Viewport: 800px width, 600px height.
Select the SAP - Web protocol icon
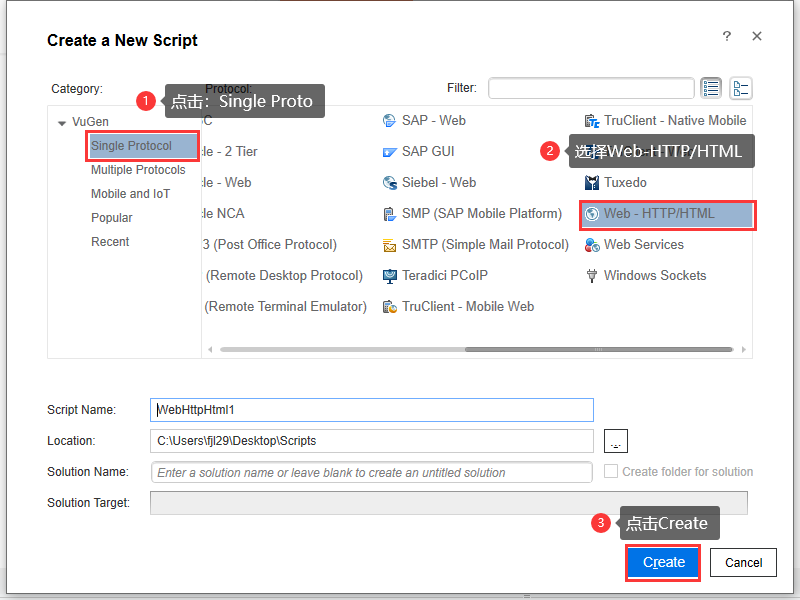point(391,121)
